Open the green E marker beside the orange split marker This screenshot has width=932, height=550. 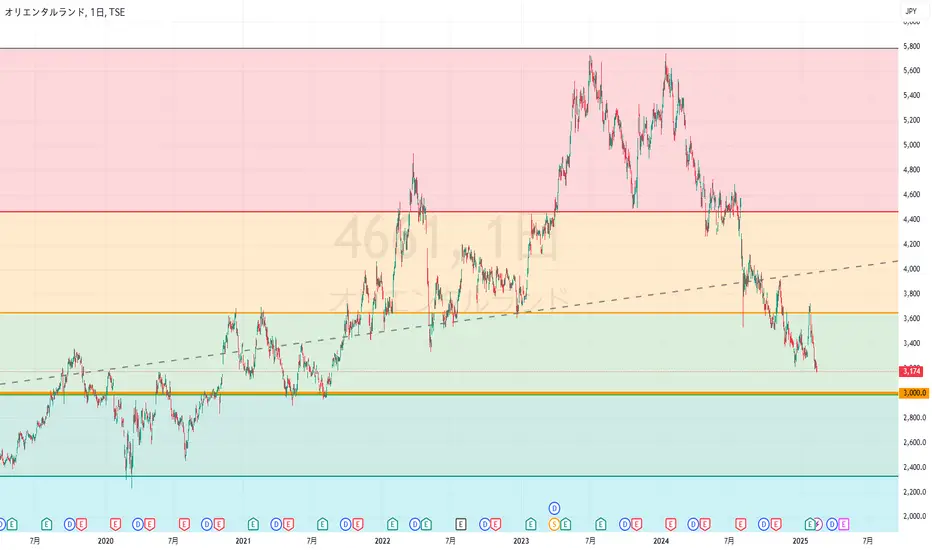[x=565, y=524]
